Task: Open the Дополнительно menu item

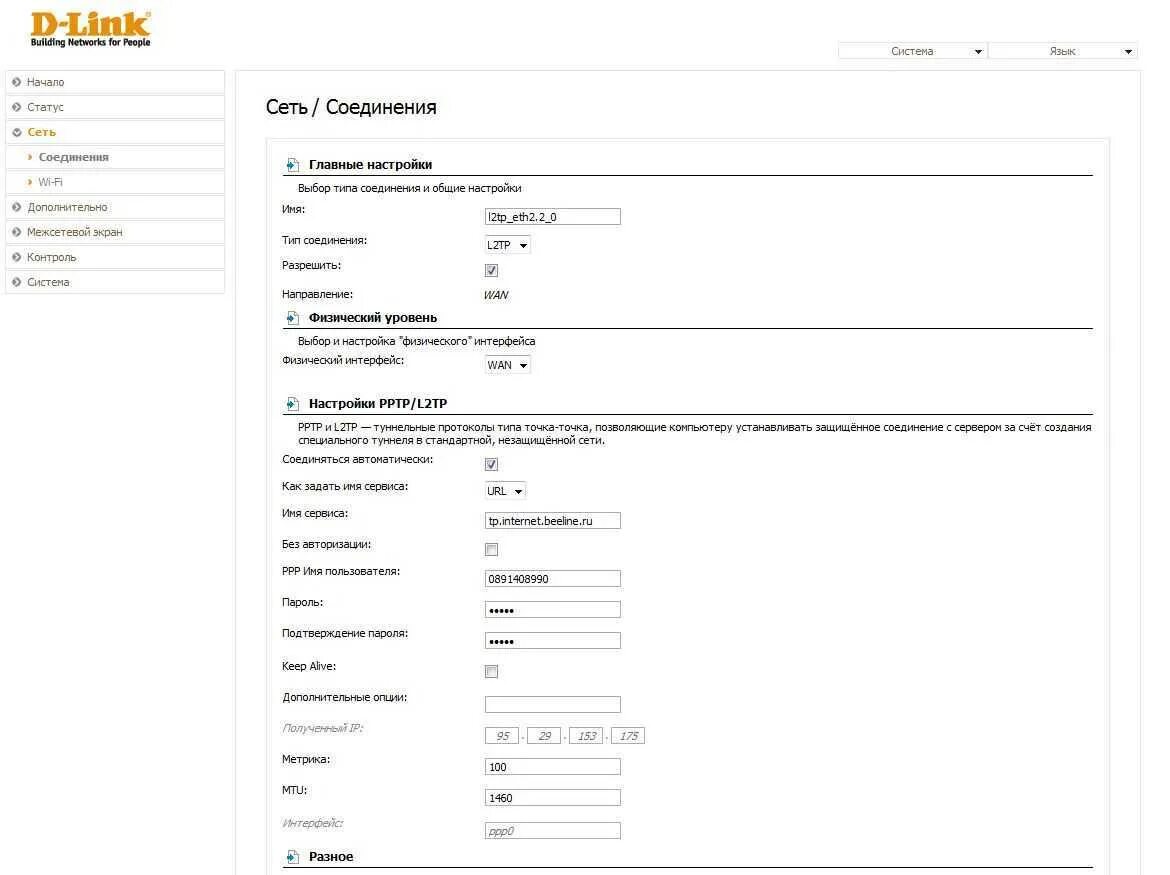Action: point(115,207)
